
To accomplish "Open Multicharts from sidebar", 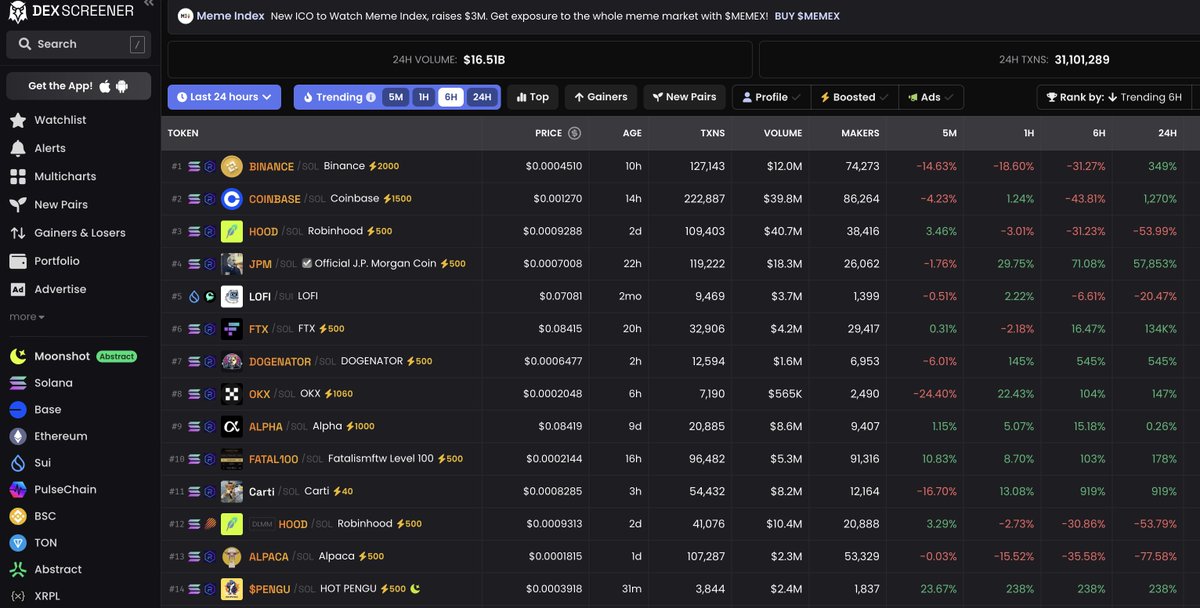I will (x=65, y=176).
